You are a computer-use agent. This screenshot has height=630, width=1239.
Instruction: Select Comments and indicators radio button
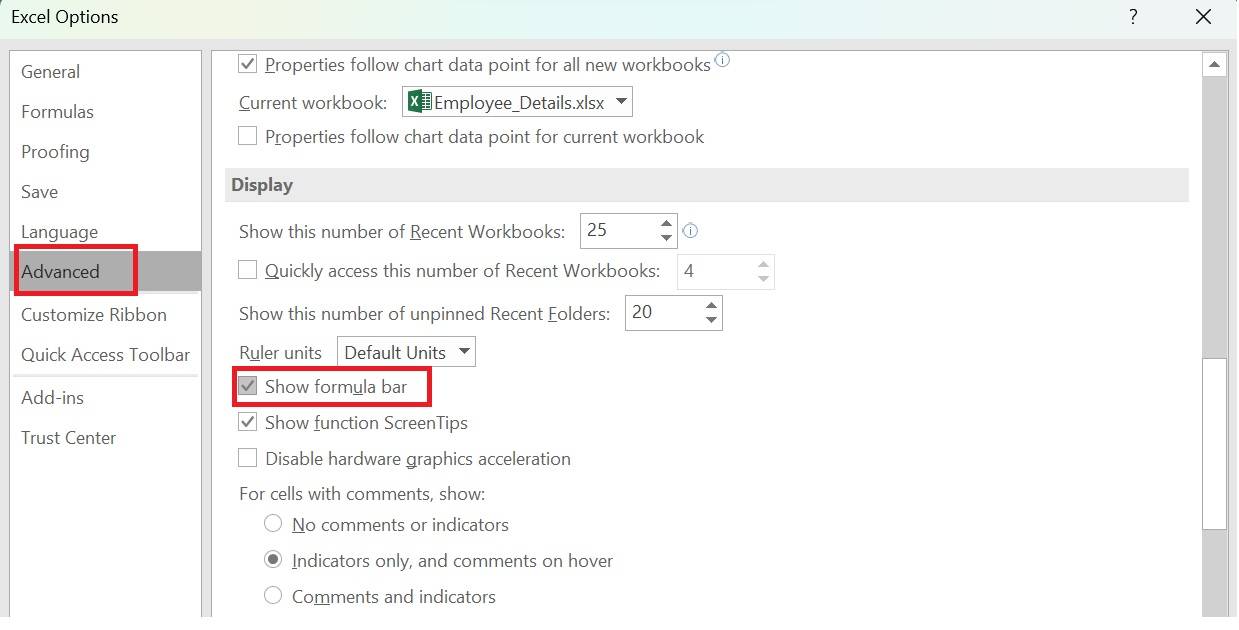coord(273,596)
